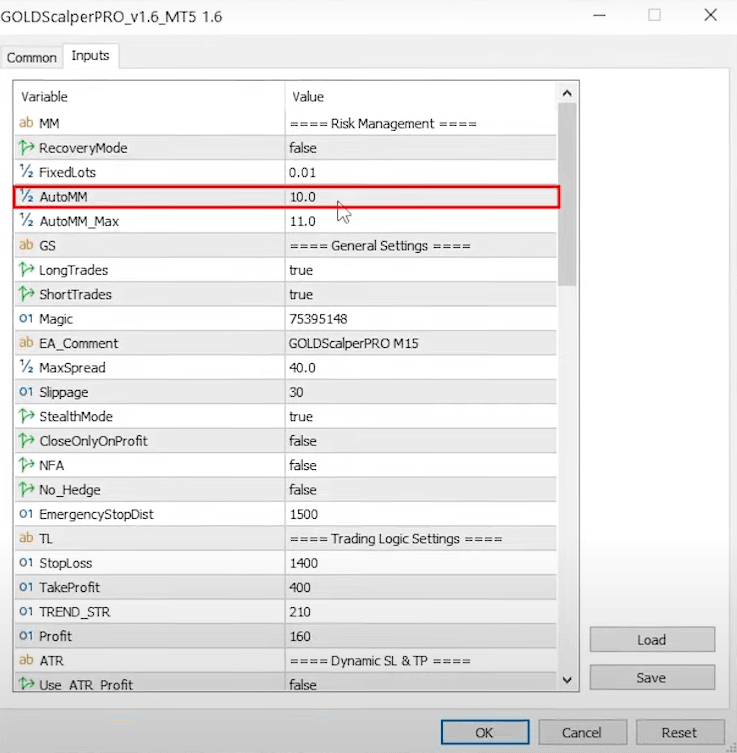Viewport: 737px width, 753px height.
Task: Select the CloseOnlyOnProfit value false
Action: point(303,441)
